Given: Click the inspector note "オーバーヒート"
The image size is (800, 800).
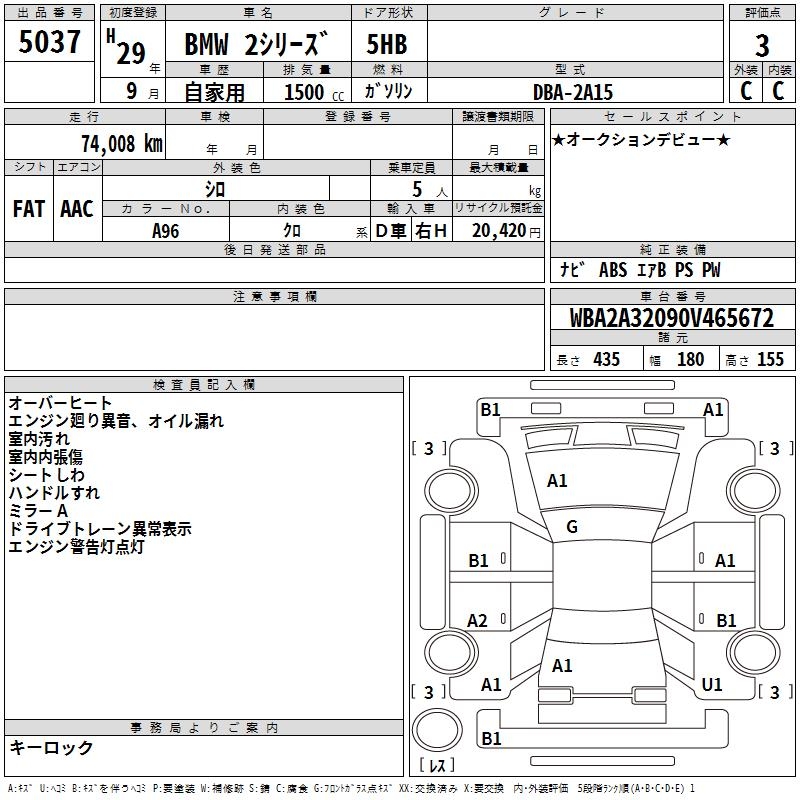Looking at the screenshot, I should tap(60, 403).
